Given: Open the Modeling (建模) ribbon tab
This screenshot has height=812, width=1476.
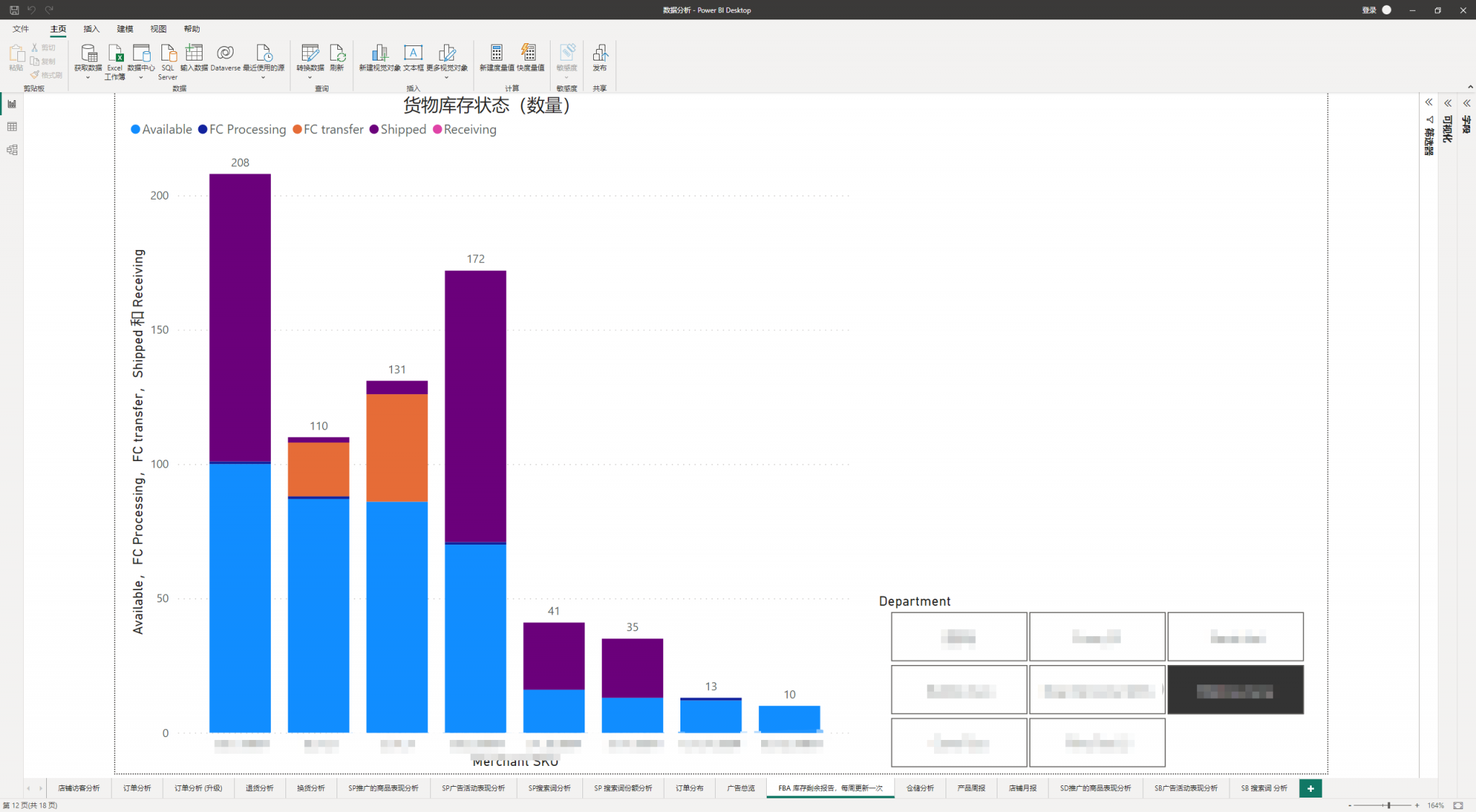Looking at the screenshot, I should coord(125,29).
